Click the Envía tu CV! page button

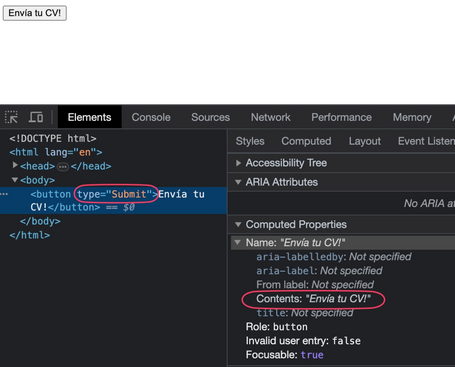[x=35, y=13]
